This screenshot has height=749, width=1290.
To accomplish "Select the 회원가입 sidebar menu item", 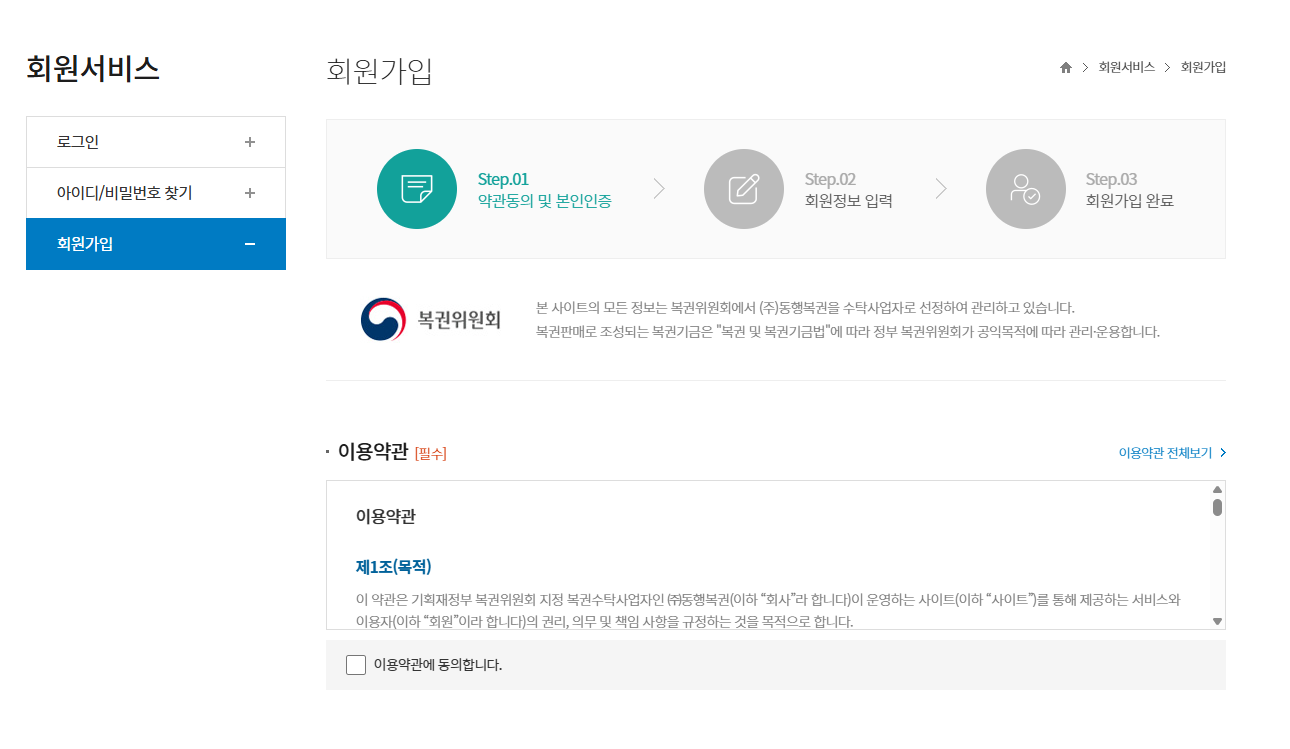I will coord(85,244).
